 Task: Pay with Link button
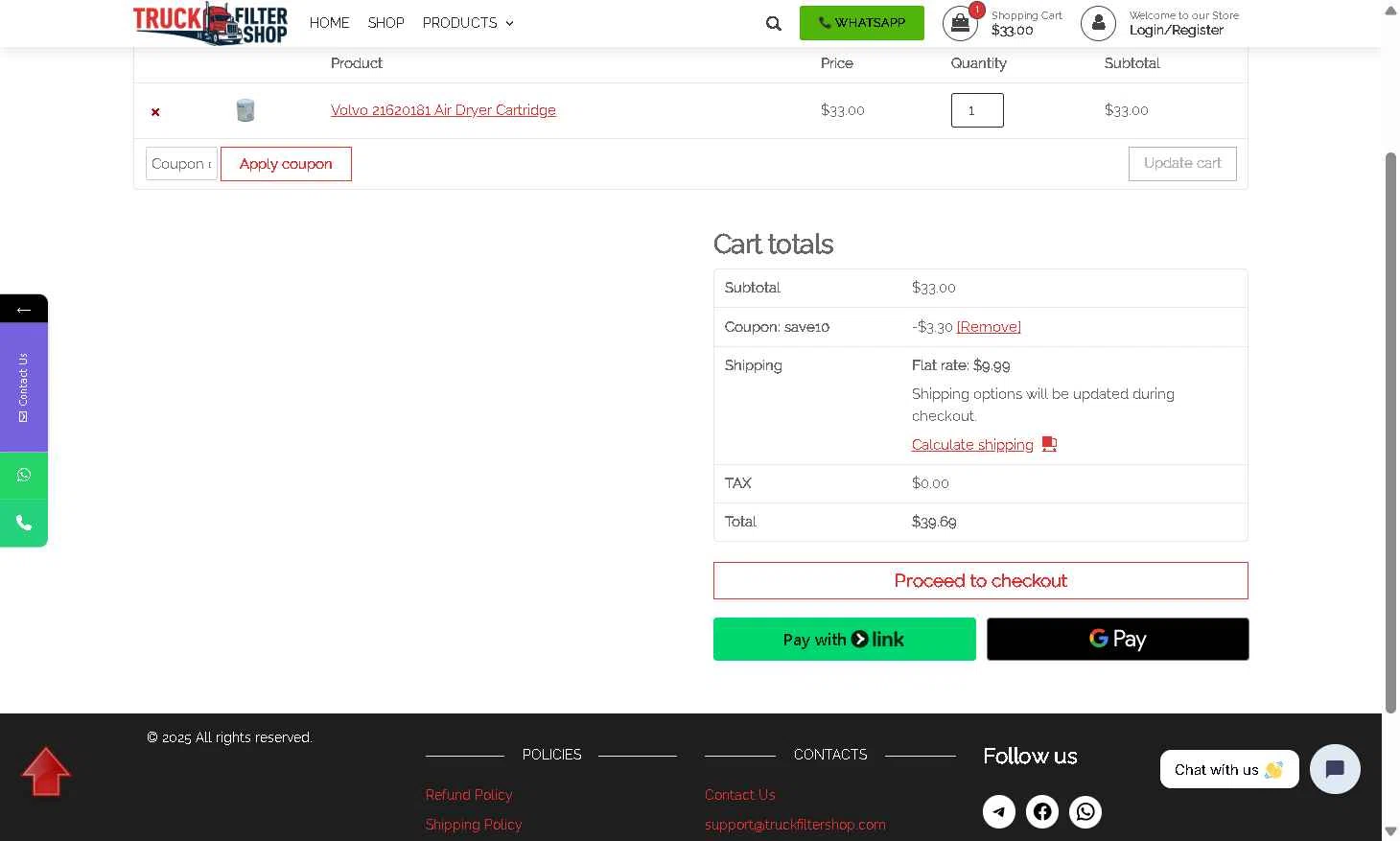(844, 640)
